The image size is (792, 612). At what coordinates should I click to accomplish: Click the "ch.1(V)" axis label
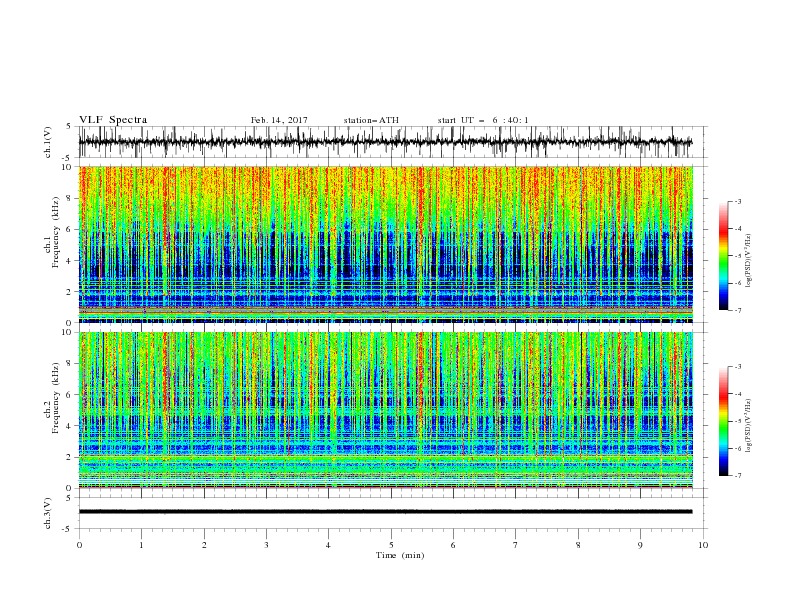(48, 142)
